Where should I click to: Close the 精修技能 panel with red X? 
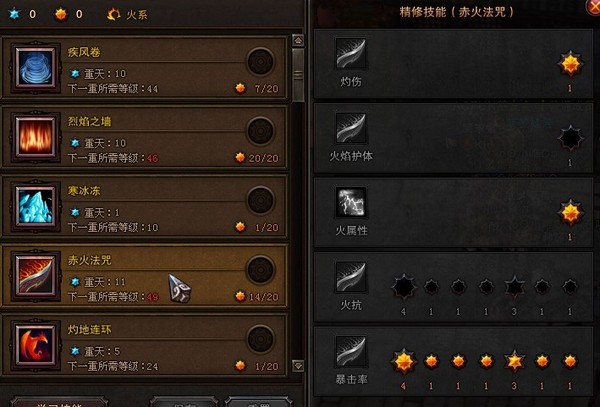594,7
